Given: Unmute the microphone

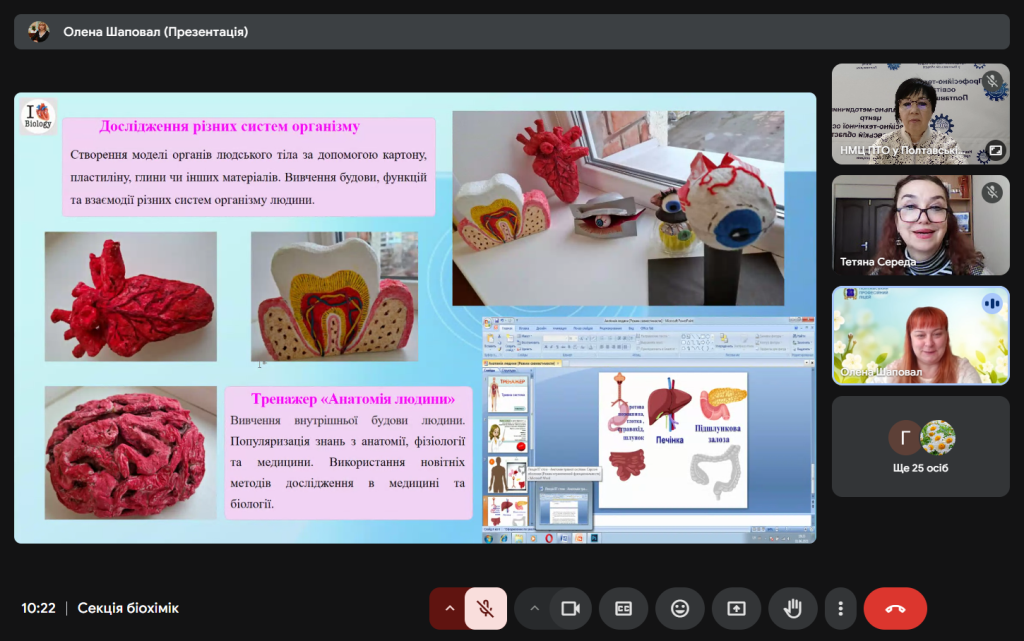Looking at the screenshot, I should (x=486, y=608).
